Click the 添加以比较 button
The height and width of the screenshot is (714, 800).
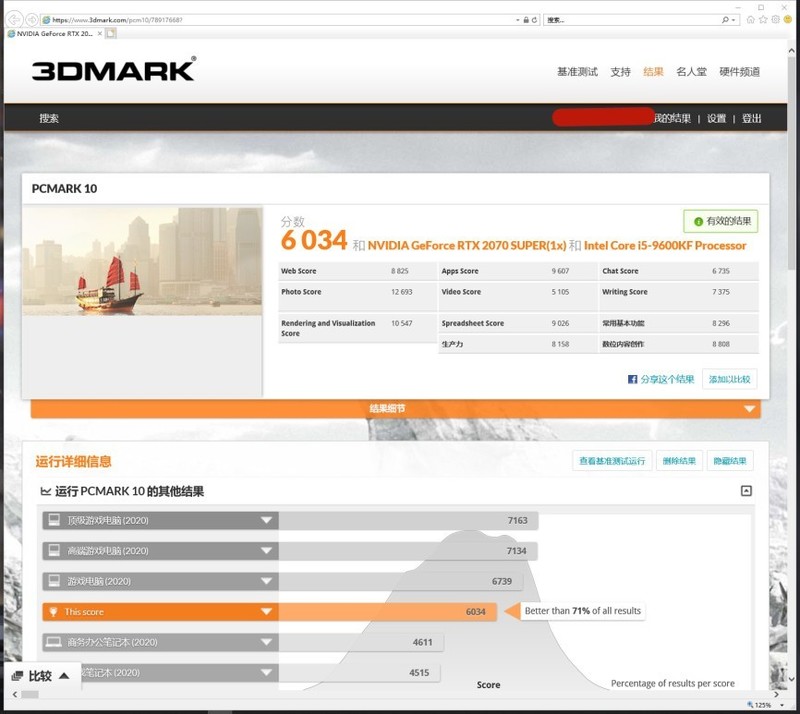(x=729, y=379)
